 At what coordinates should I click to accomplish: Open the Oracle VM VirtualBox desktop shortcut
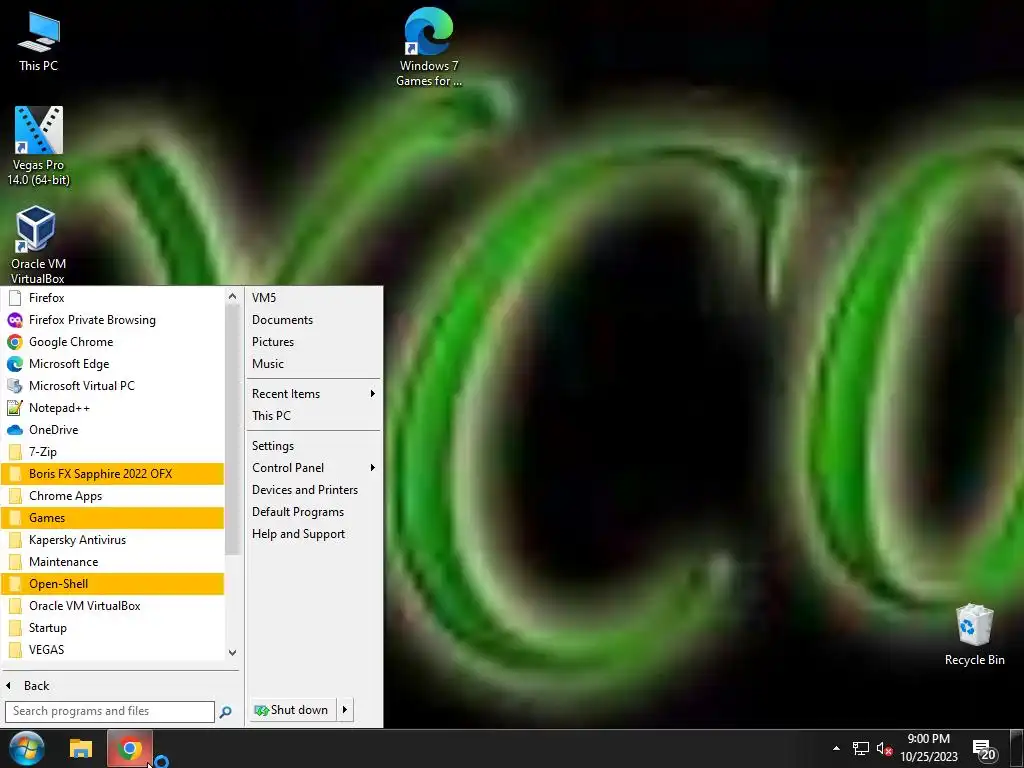[38, 245]
